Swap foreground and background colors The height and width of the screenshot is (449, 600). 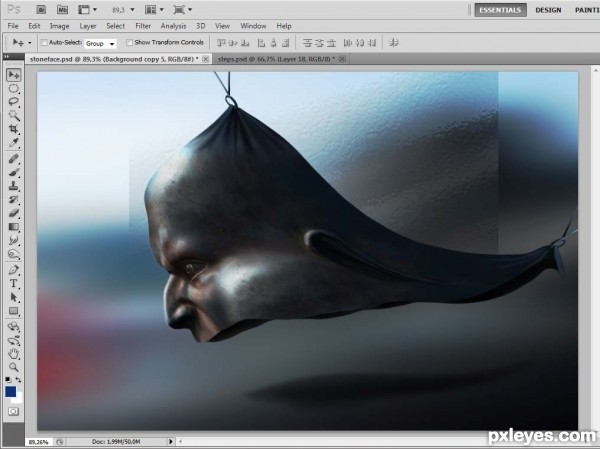(18, 380)
